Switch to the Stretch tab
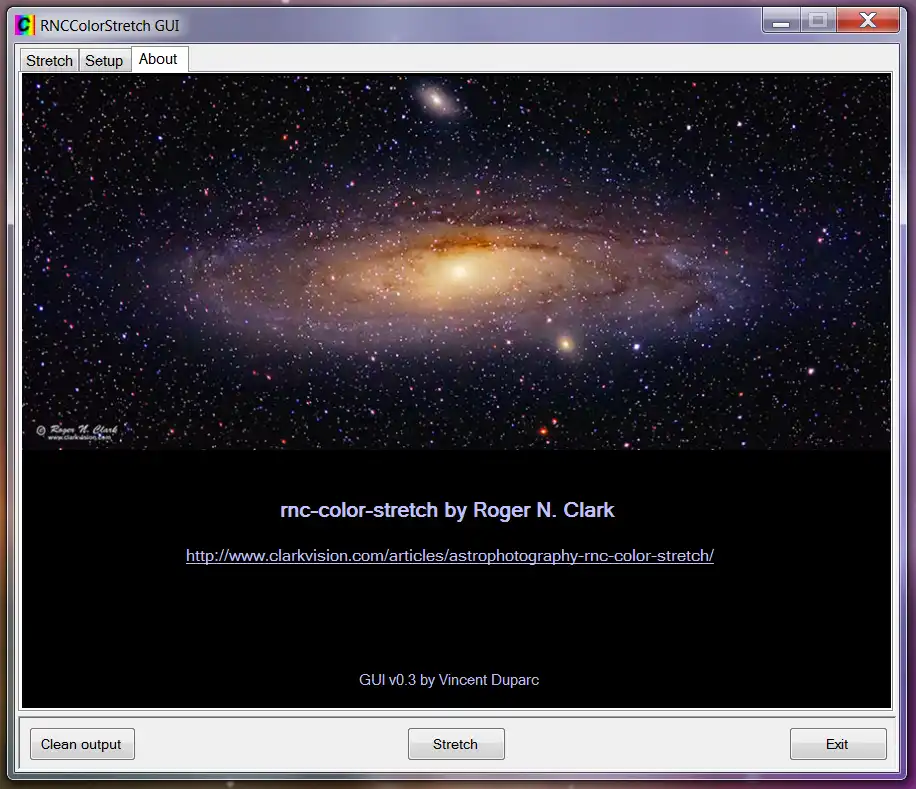 (49, 61)
